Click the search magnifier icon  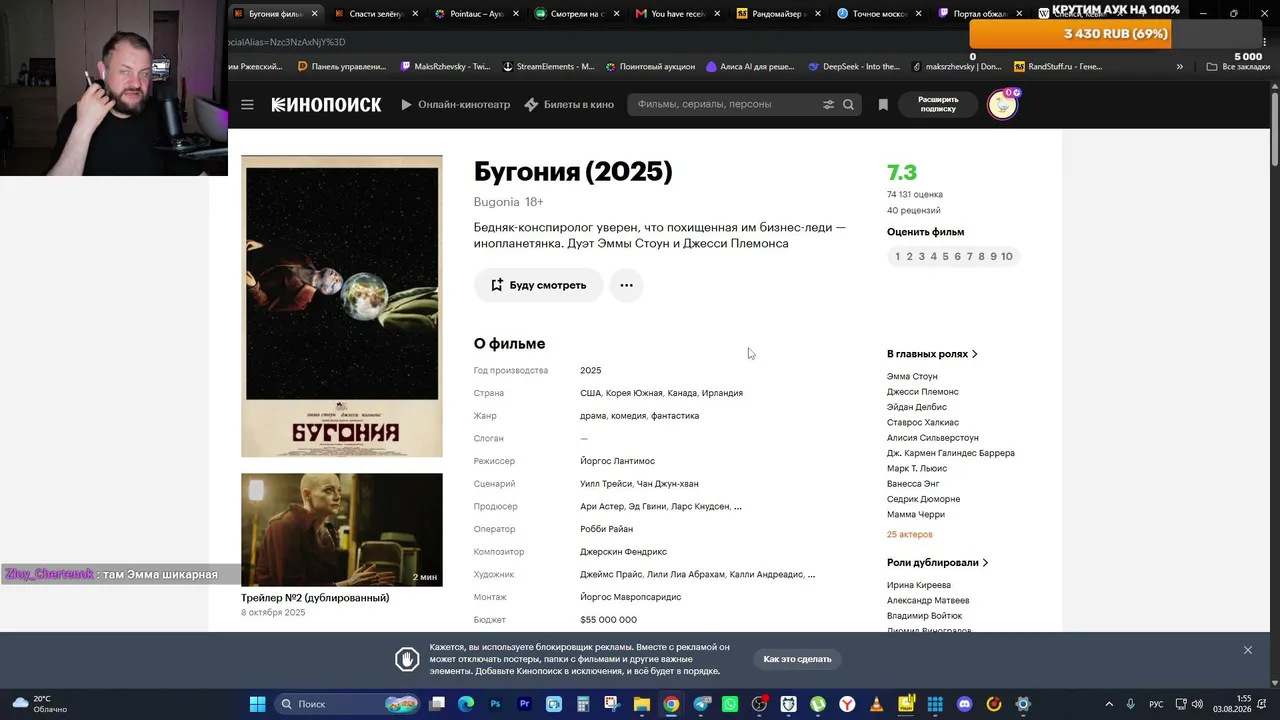(848, 104)
